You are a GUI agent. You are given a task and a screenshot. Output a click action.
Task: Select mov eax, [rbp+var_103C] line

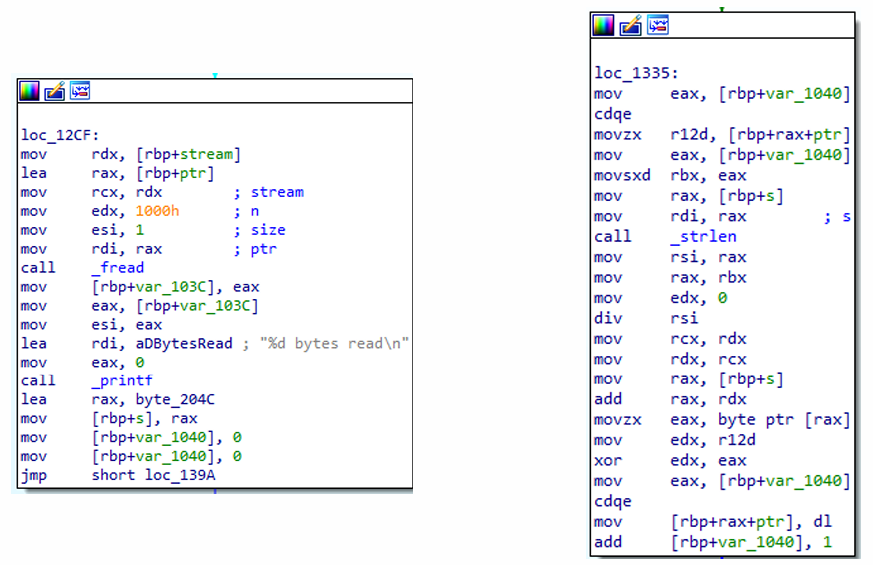pos(139,306)
